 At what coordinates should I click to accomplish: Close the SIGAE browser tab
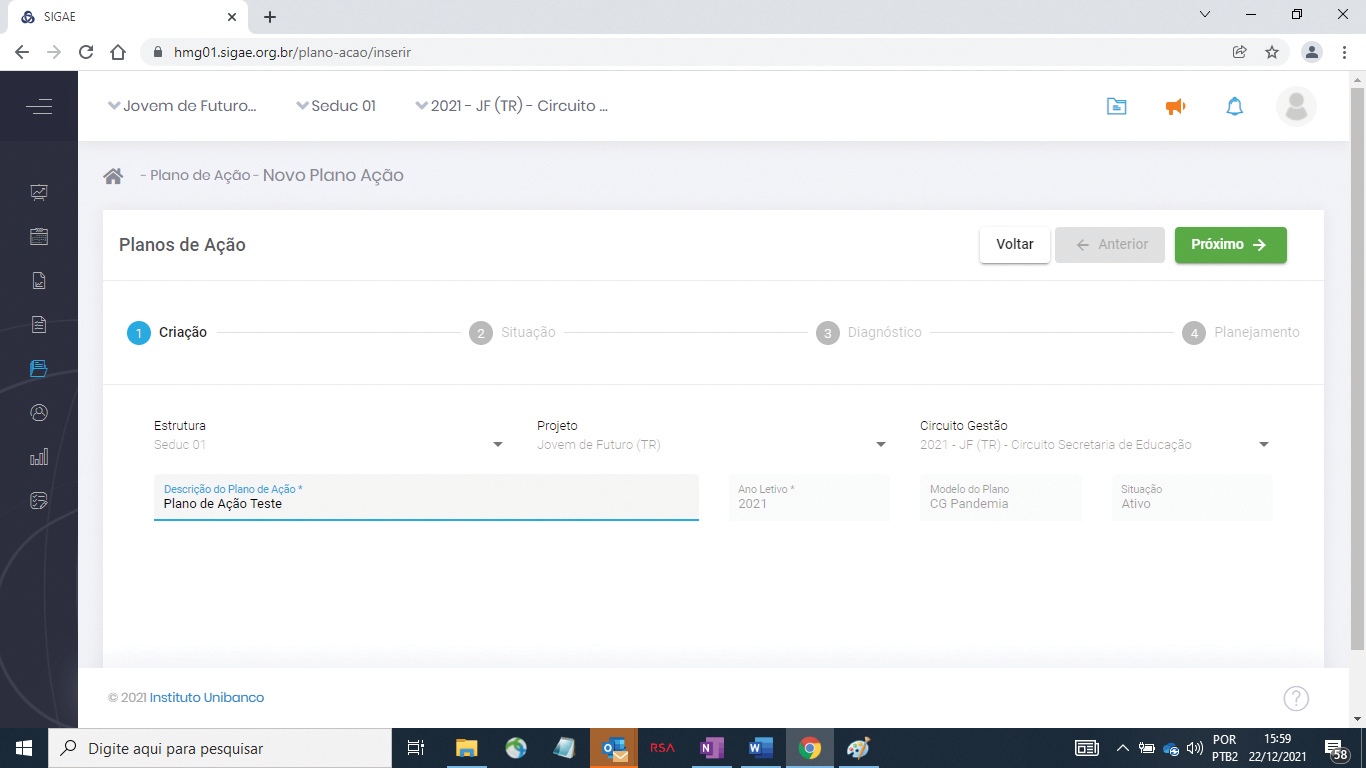point(231,17)
